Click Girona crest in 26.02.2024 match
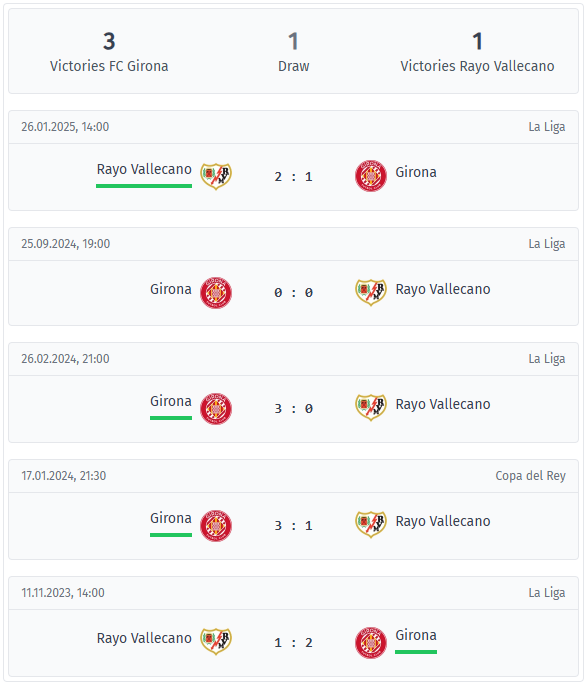 [216, 409]
